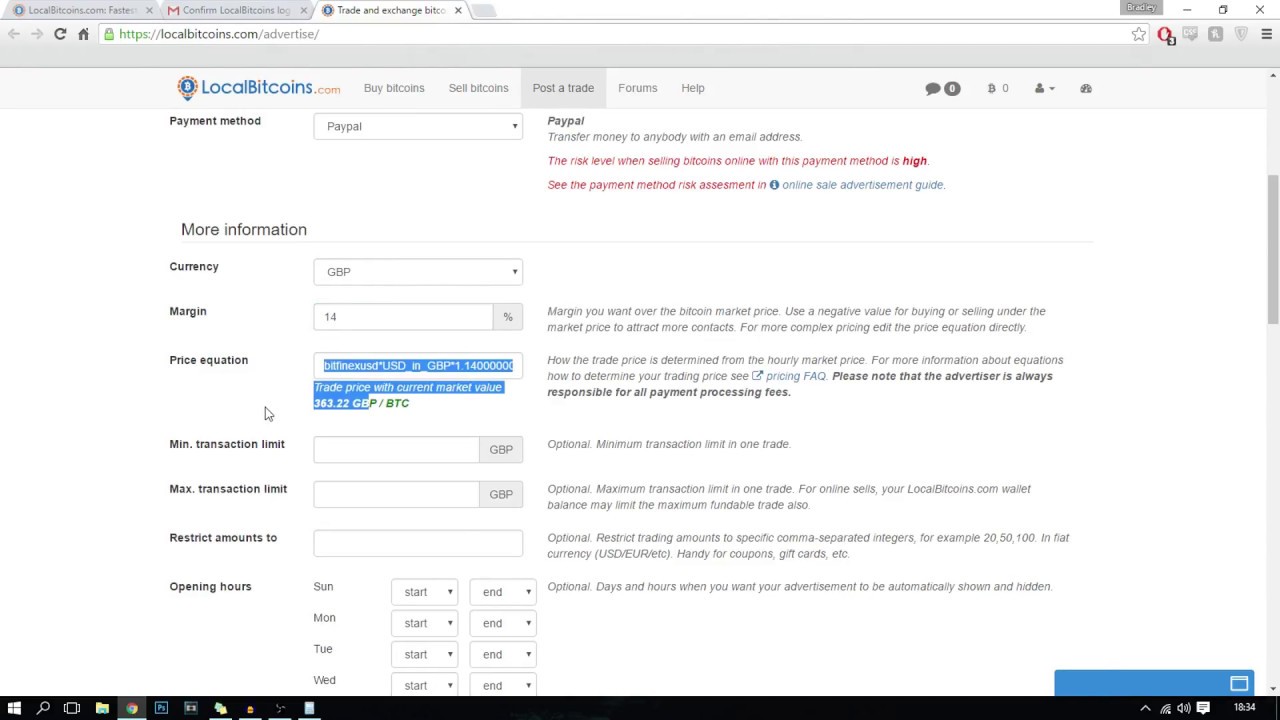Open Photoshop from the taskbar
The image size is (1280, 720).
pos(161,708)
